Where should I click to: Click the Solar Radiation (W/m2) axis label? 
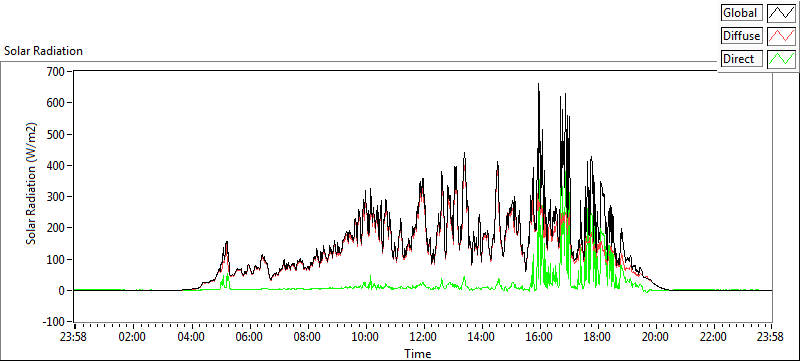click(x=32, y=183)
